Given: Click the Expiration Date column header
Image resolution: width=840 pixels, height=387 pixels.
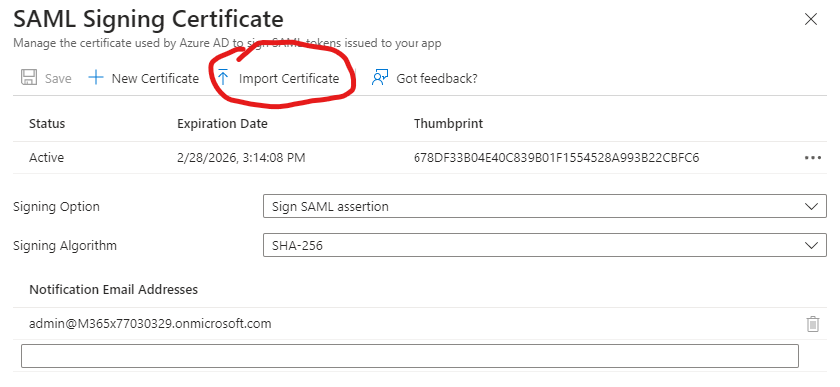Looking at the screenshot, I should pyautogui.click(x=222, y=124).
